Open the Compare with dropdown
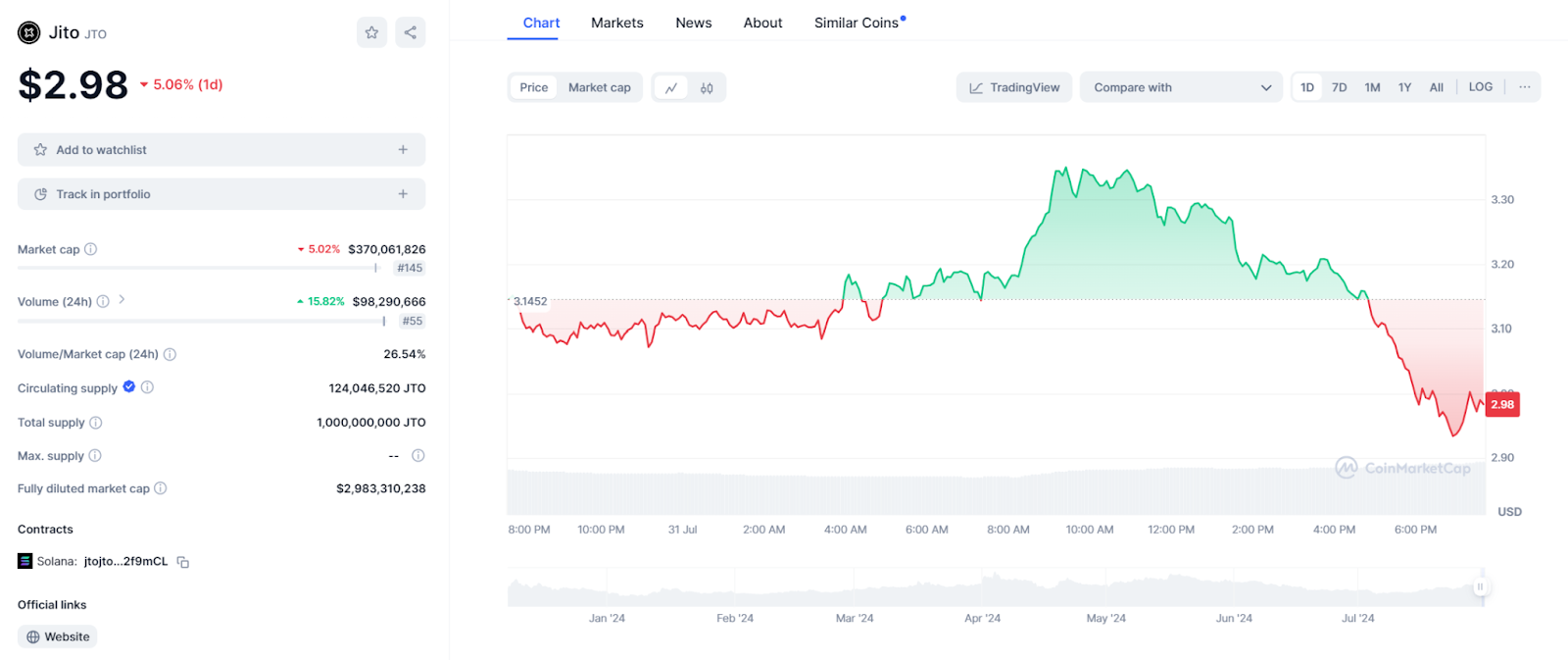Image resolution: width=1568 pixels, height=660 pixels. click(1181, 87)
